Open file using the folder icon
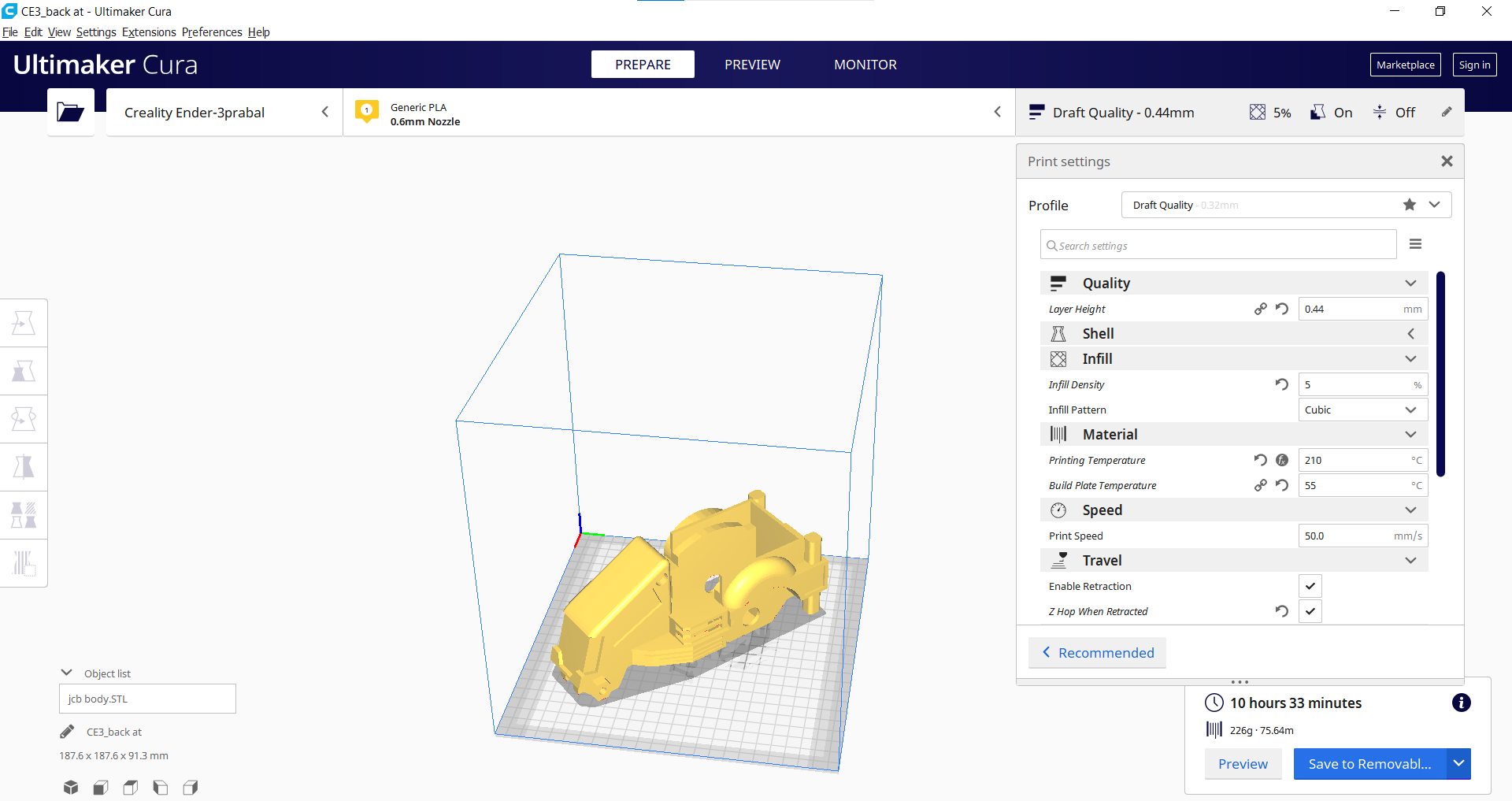 70,112
